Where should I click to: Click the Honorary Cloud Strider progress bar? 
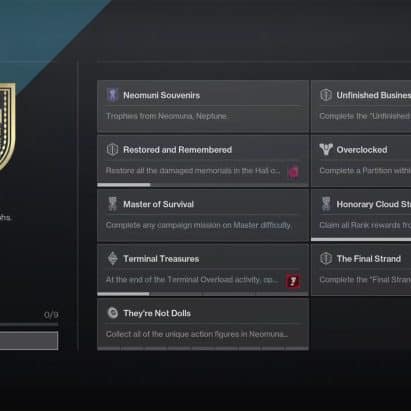pos(361,239)
